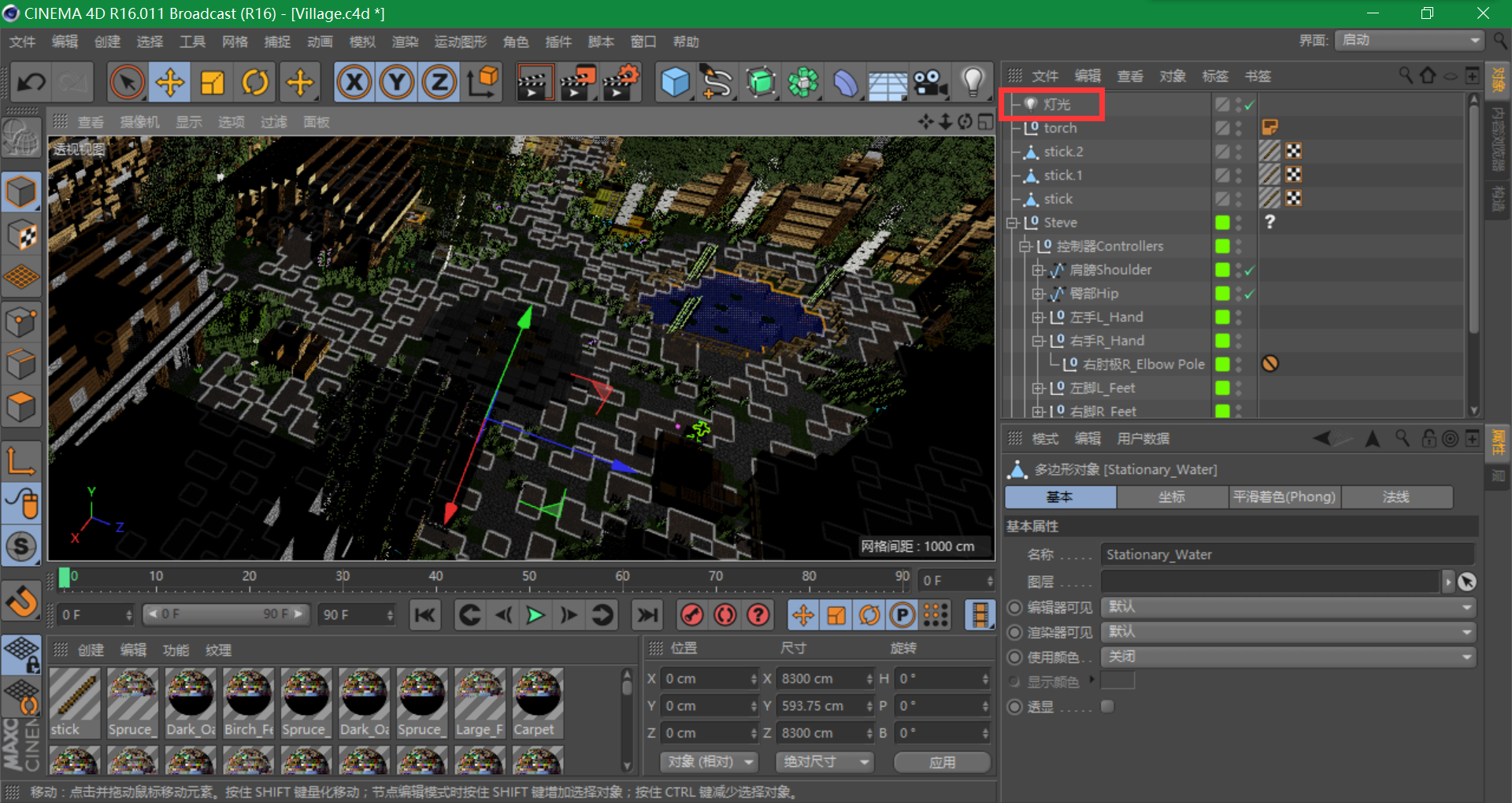Screen dimensions: 1512x803
Task: Toggle snap S icon in left sidebar
Action: point(21,546)
